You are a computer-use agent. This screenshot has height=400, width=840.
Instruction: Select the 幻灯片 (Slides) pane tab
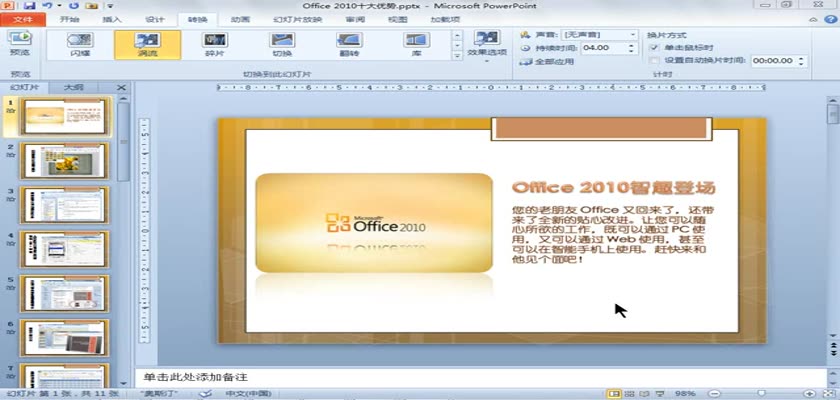(24, 88)
